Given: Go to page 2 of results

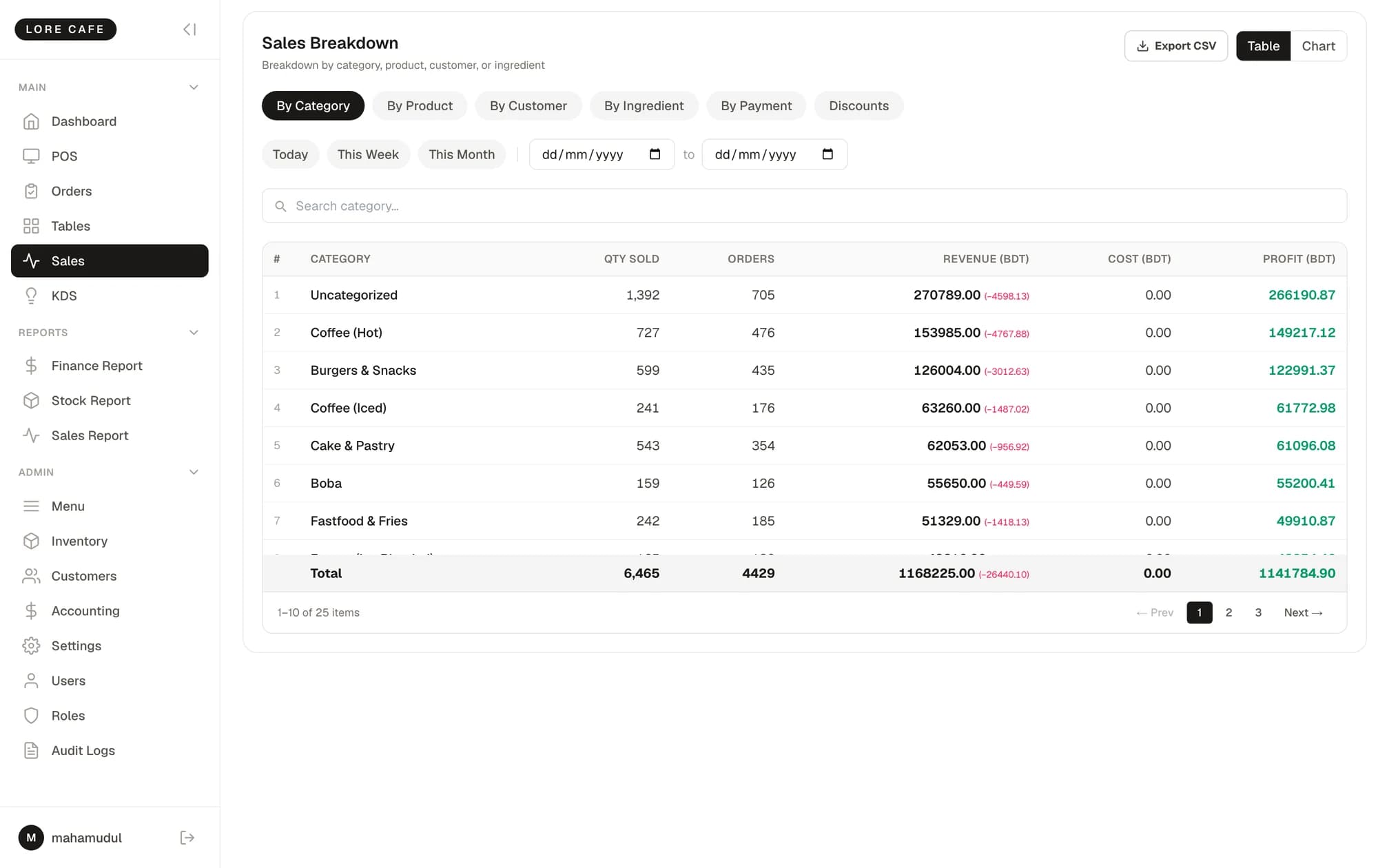Looking at the screenshot, I should pyautogui.click(x=1228, y=612).
